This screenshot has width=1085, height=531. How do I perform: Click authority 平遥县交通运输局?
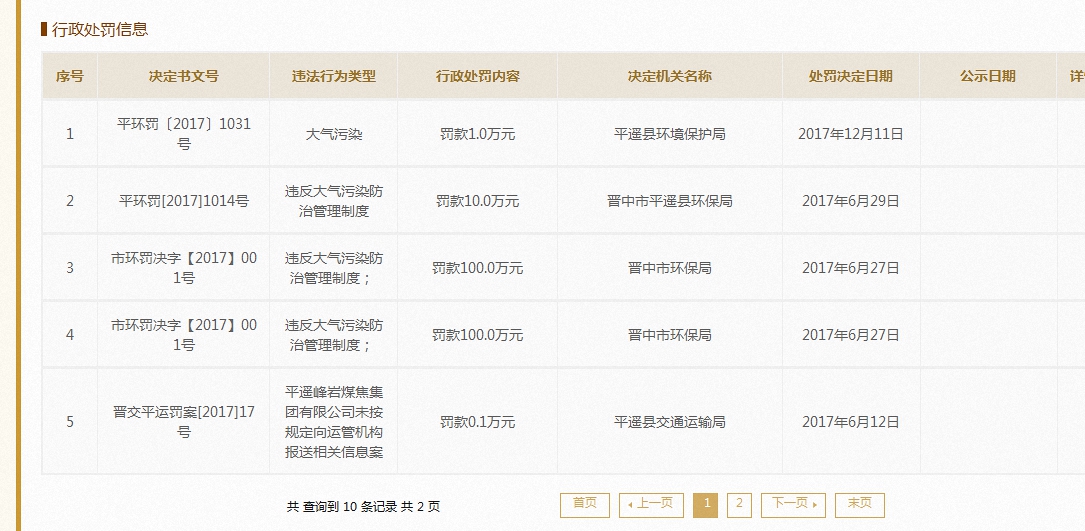point(670,422)
